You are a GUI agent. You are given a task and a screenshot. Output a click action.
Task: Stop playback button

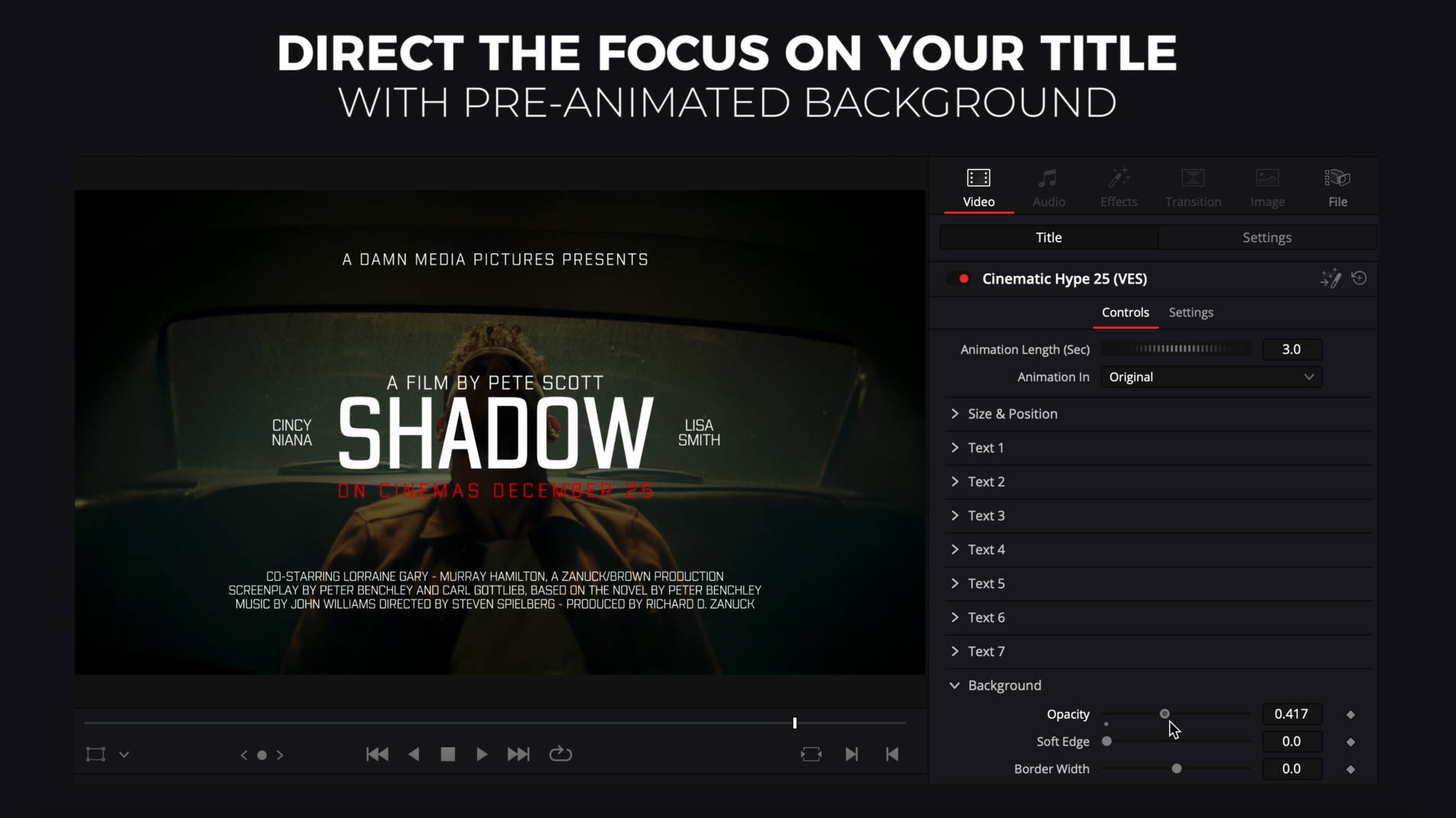[448, 755]
